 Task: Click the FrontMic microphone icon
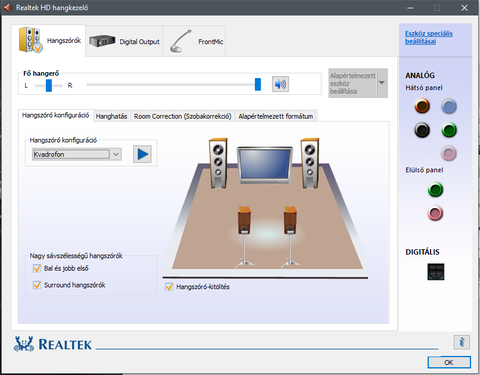pyautogui.click(x=180, y=41)
